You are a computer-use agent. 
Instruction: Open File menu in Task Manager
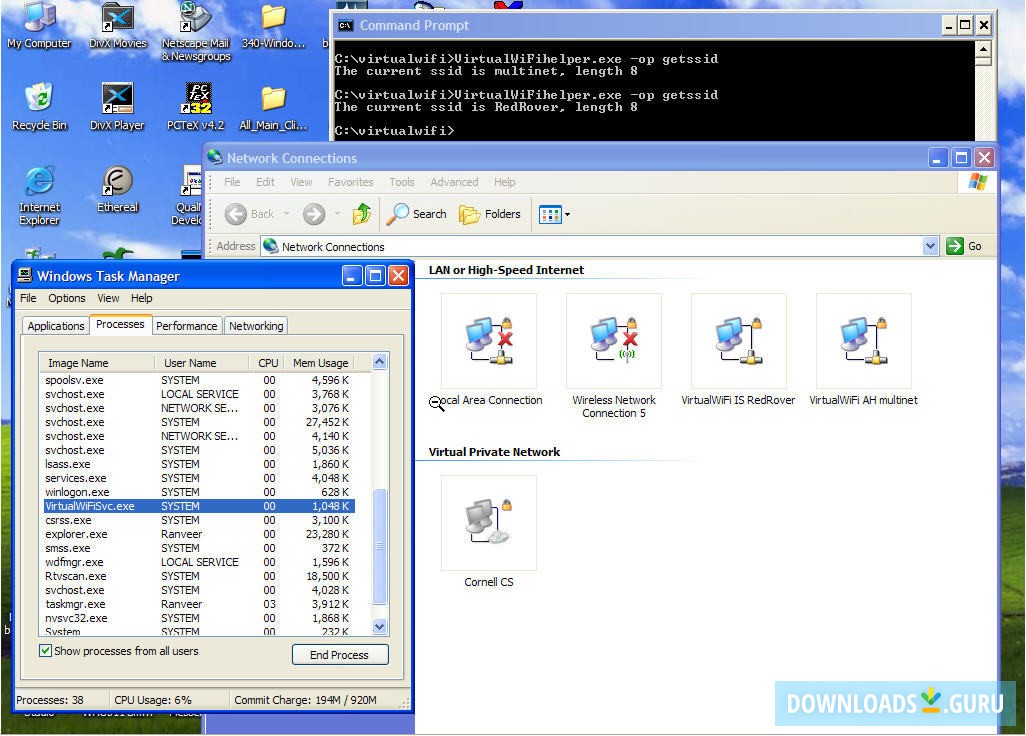(x=28, y=298)
